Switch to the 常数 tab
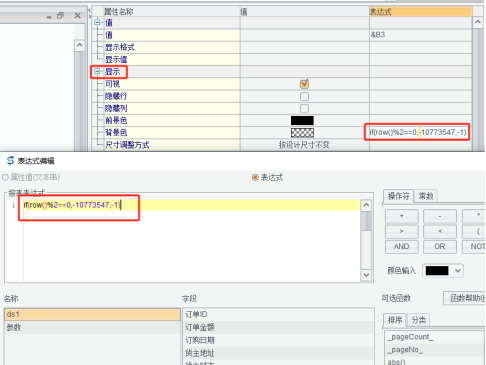Image resolution: width=486 pixels, height=365 pixels. pyautogui.click(x=426, y=196)
